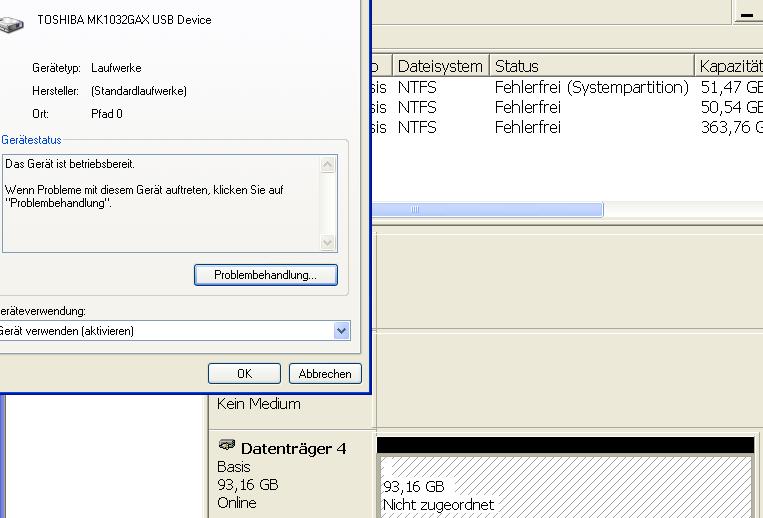Sort by Status column header
This screenshot has width=763, height=518.
(592, 66)
